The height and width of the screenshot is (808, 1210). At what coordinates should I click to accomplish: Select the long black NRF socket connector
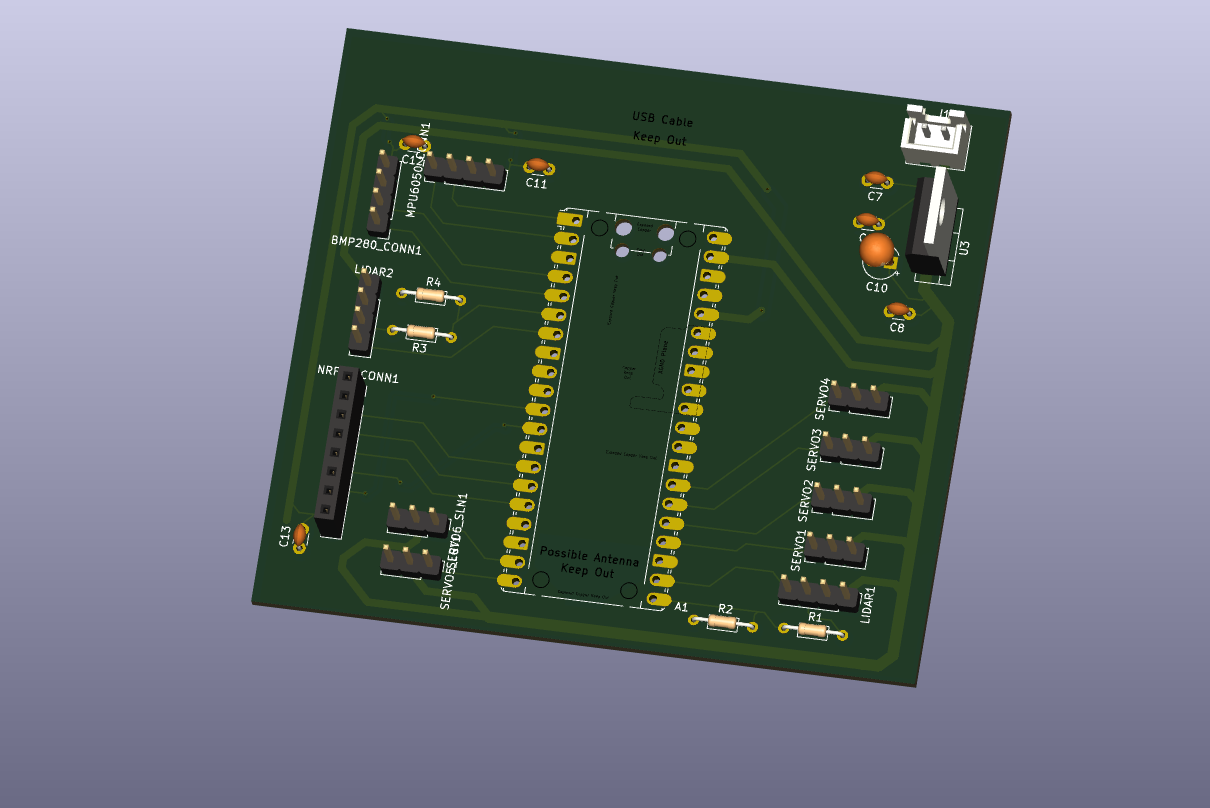(x=337, y=447)
